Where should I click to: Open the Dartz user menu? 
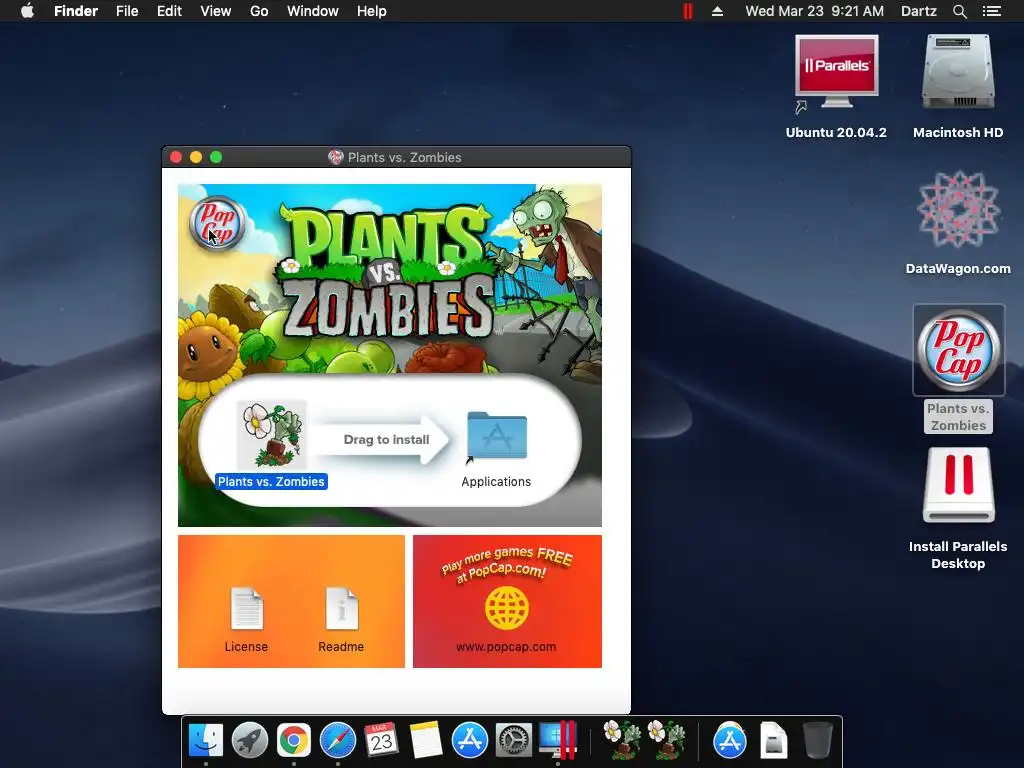click(x=918, y=11)
